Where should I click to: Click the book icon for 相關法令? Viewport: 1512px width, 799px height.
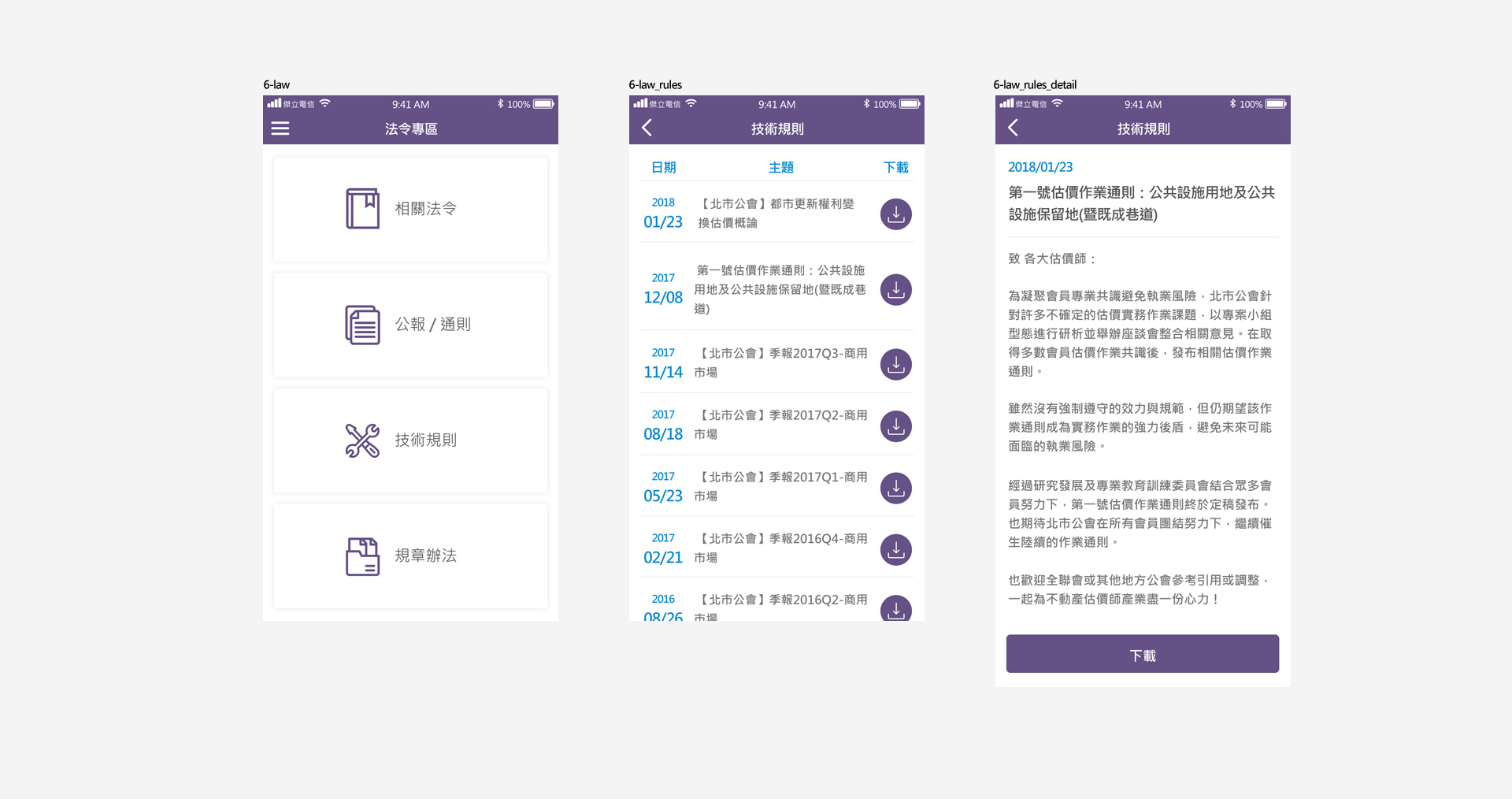(362, 209)
